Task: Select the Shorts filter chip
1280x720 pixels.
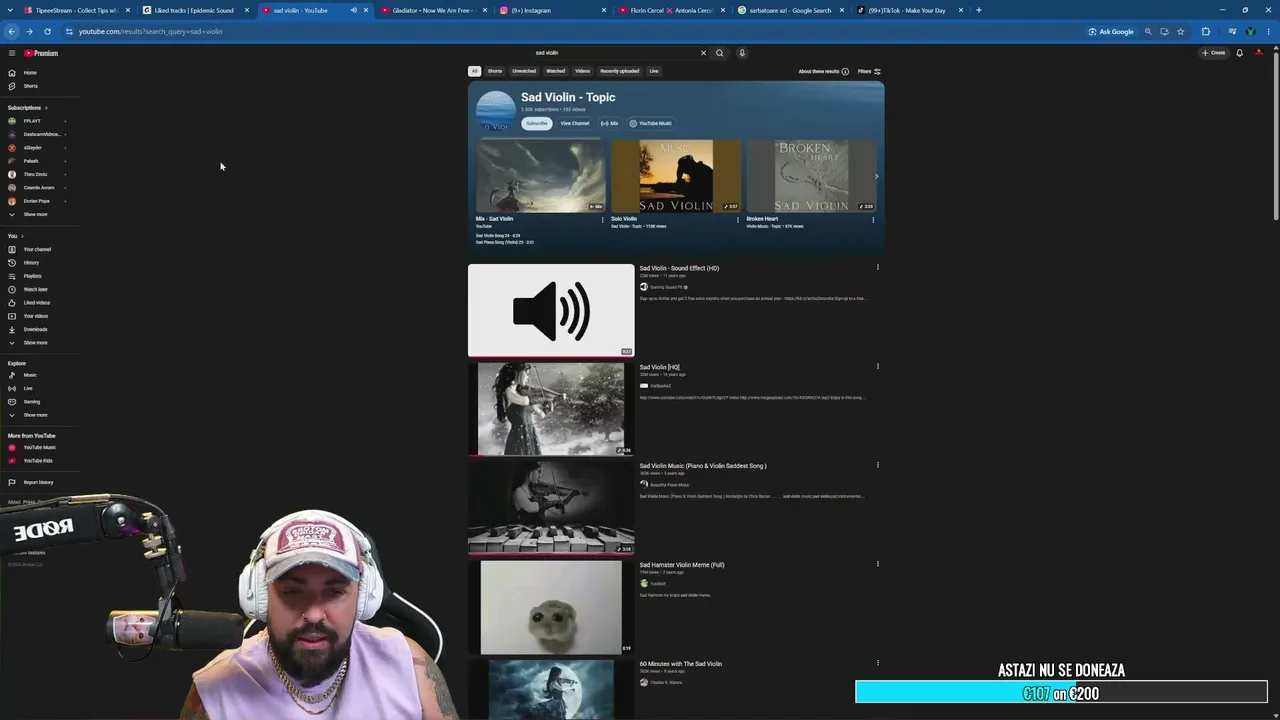Action: 495,71
